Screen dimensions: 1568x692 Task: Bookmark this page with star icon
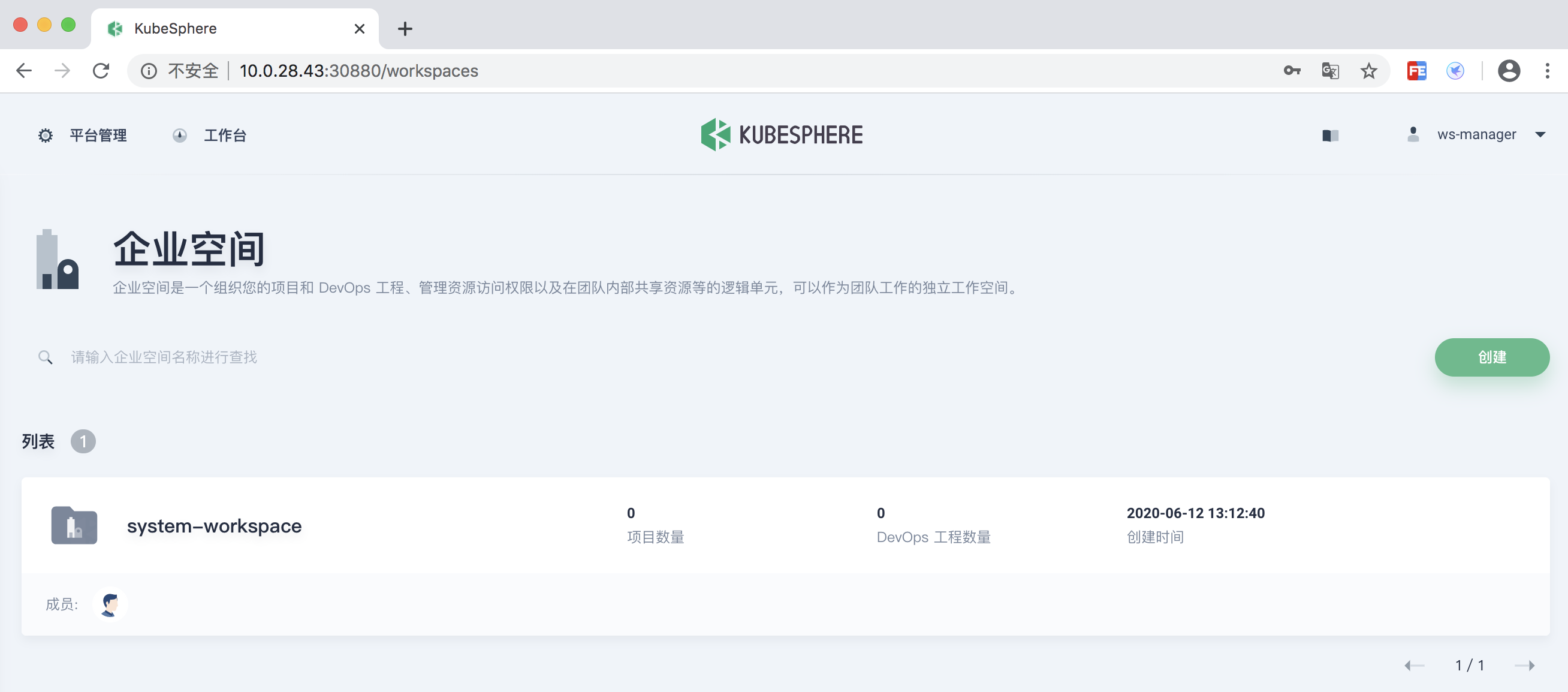(1369, 71)
